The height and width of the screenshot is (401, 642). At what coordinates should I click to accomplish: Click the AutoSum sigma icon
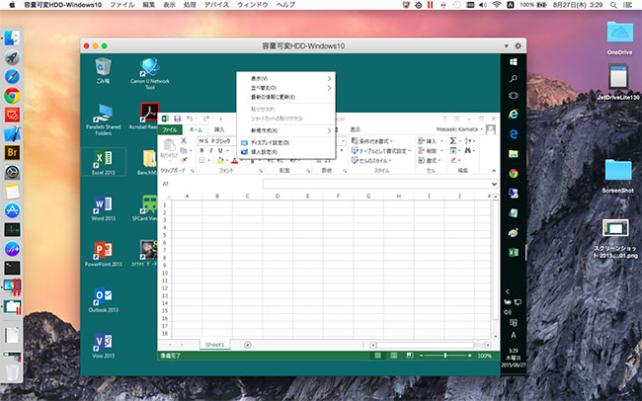[453, 140]
